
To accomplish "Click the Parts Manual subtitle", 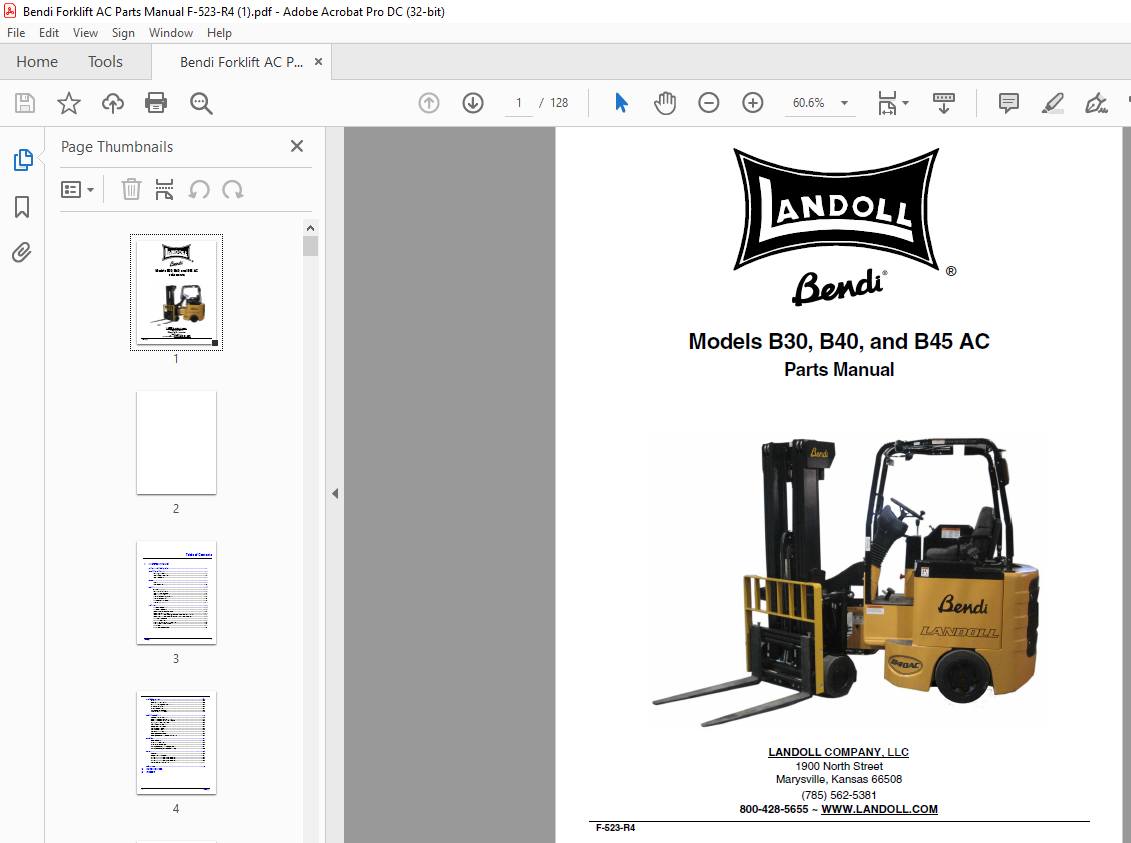I will (839, 369).
